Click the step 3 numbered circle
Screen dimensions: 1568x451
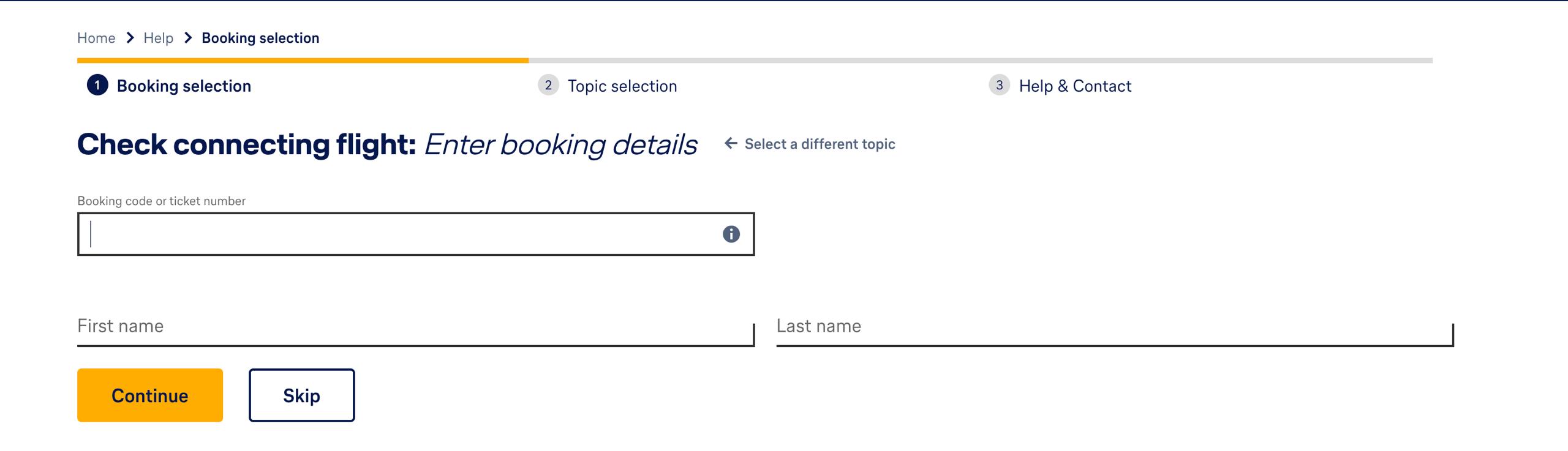click(999, 85)
